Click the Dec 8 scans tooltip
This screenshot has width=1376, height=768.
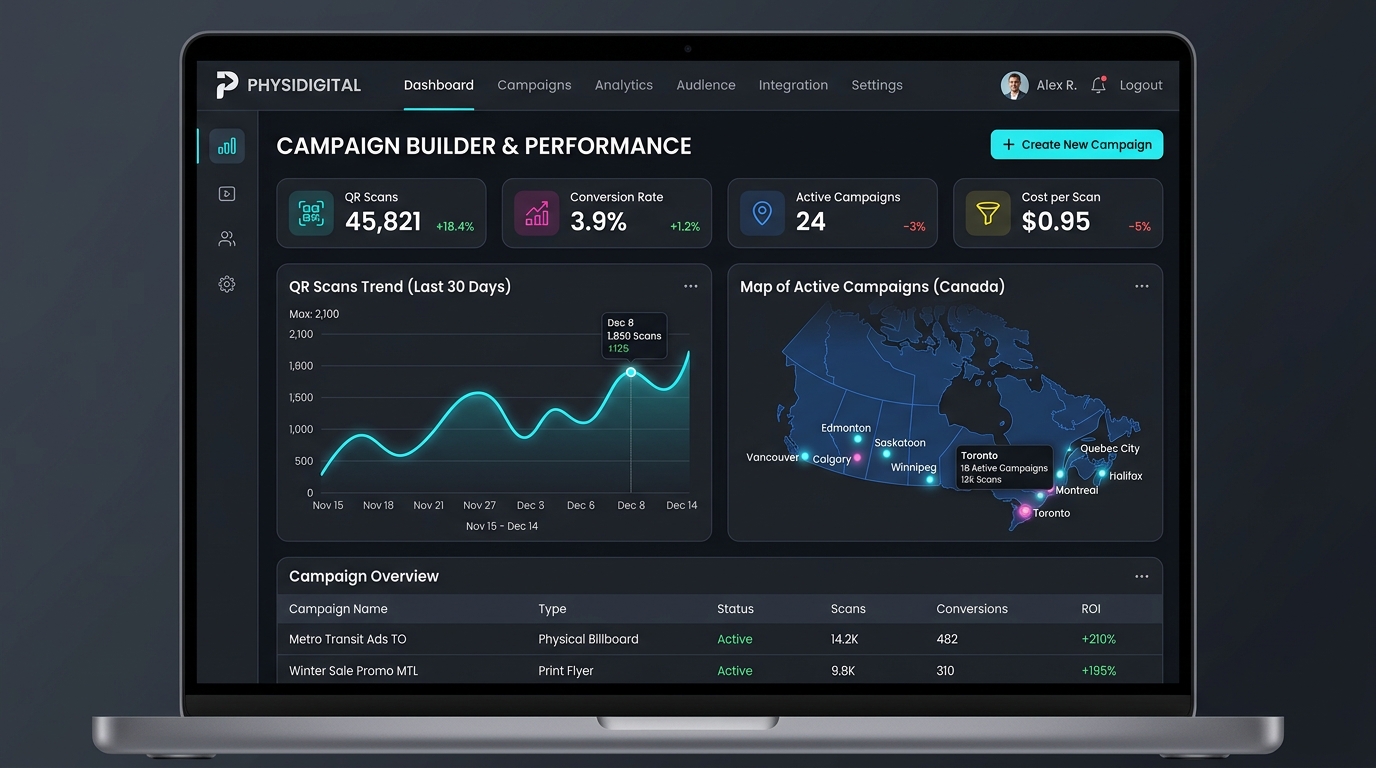(635, 336)
